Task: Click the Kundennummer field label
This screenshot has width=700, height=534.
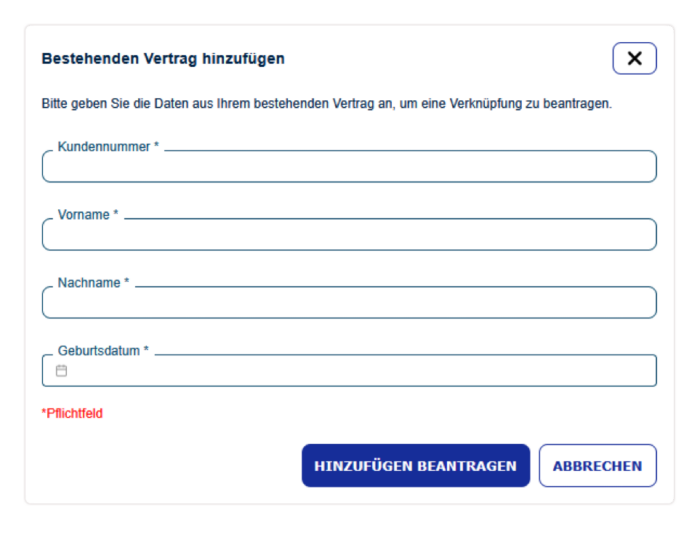Action: (x=104, y=147)
